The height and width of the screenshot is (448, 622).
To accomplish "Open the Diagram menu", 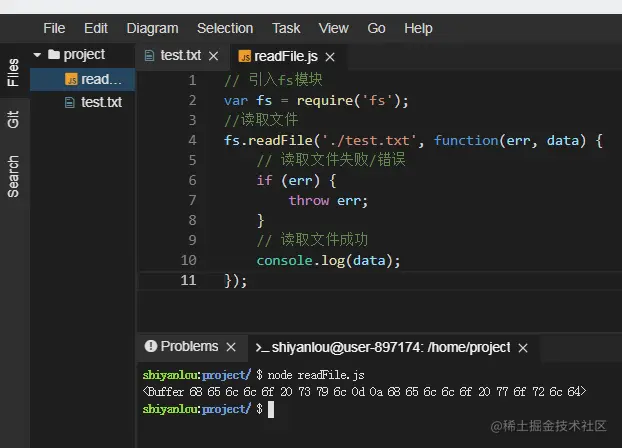I will [152, 29].
